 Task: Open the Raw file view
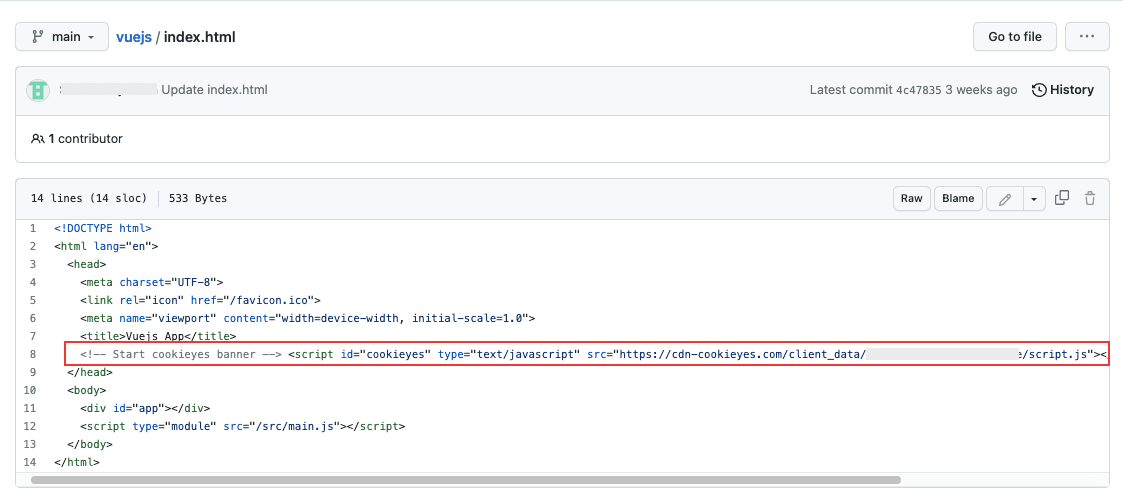pyautogui.click(x=912, y=198)
